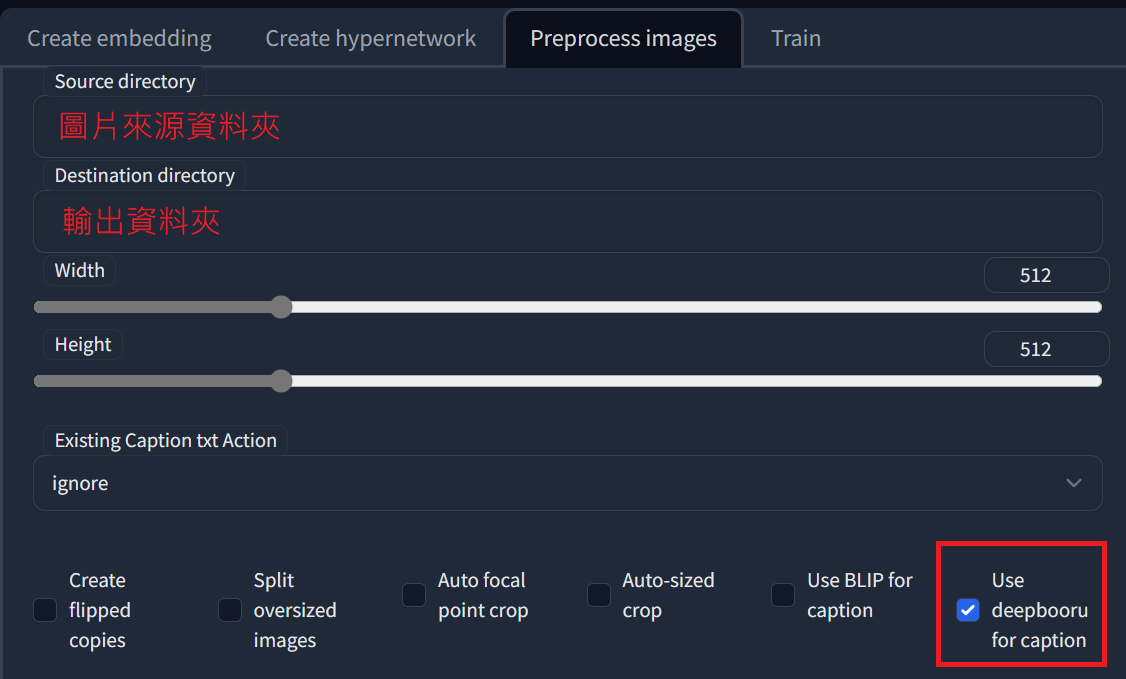Enable the Auto-sized crop option
Viewport: 1126px width, 679px height.
coord(598,594)
